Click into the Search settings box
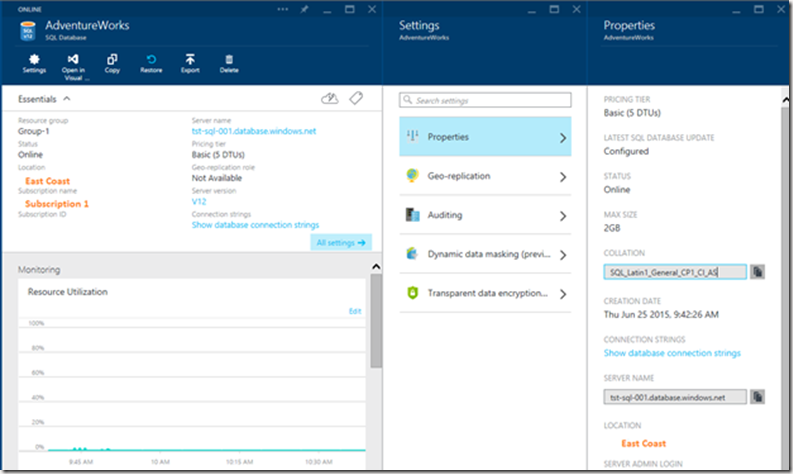793x474 pixels. pyautogui.click(x=485, y=101)
